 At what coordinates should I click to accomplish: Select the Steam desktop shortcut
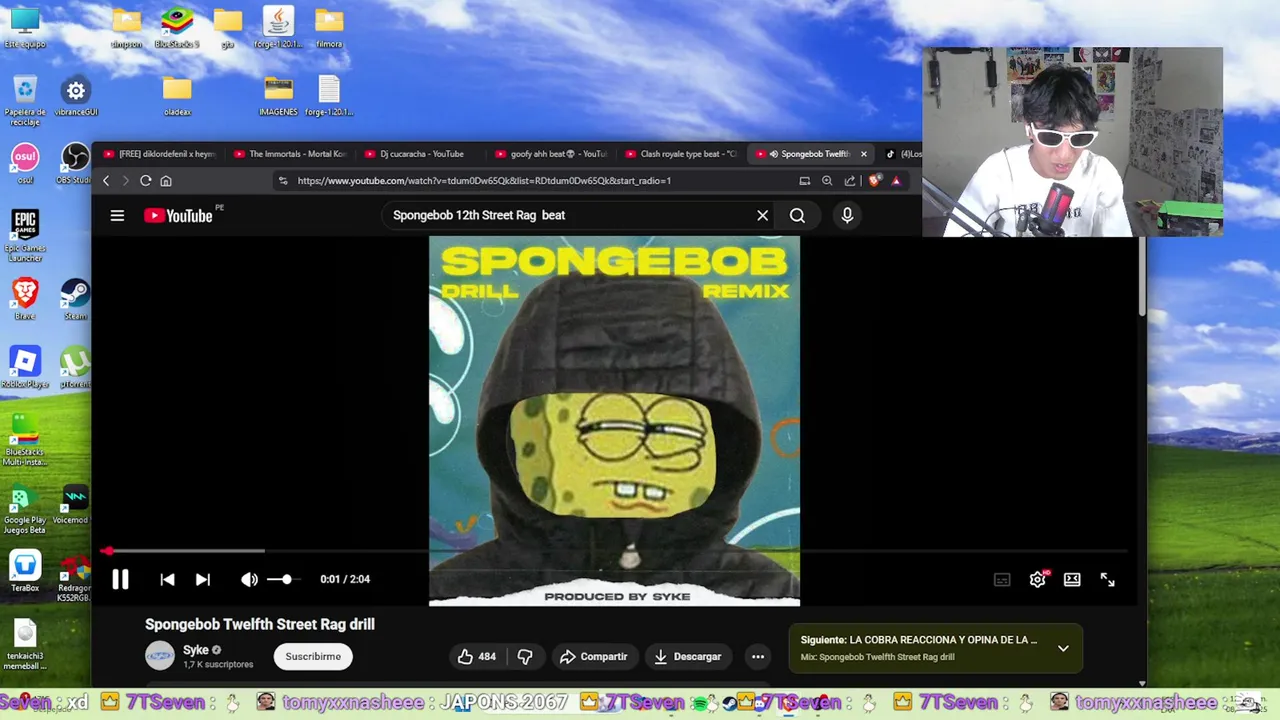point(75,299)
